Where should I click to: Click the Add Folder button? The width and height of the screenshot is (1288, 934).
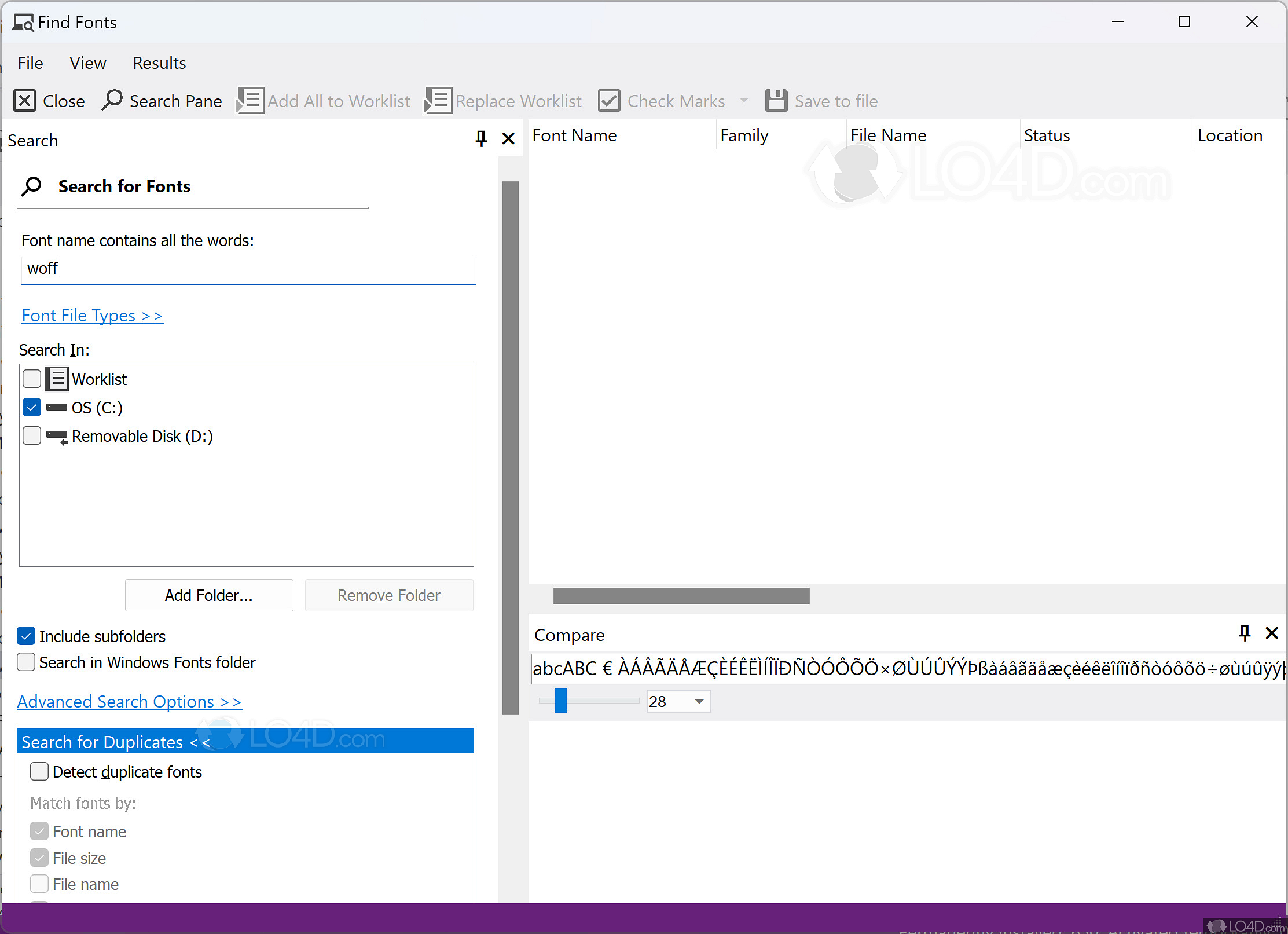point(209,595)
